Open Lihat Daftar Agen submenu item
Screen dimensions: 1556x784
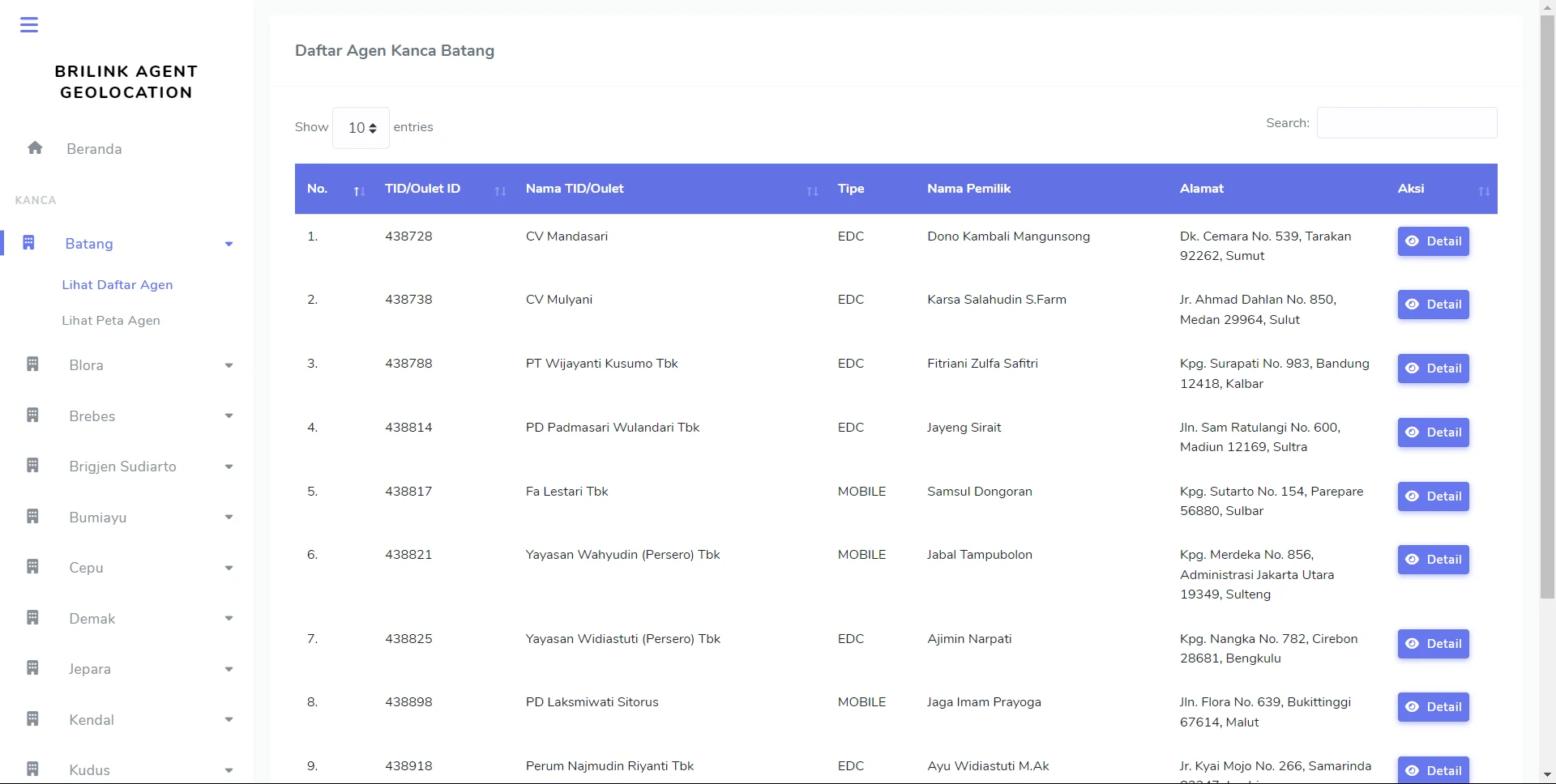[x=118, y=285]
